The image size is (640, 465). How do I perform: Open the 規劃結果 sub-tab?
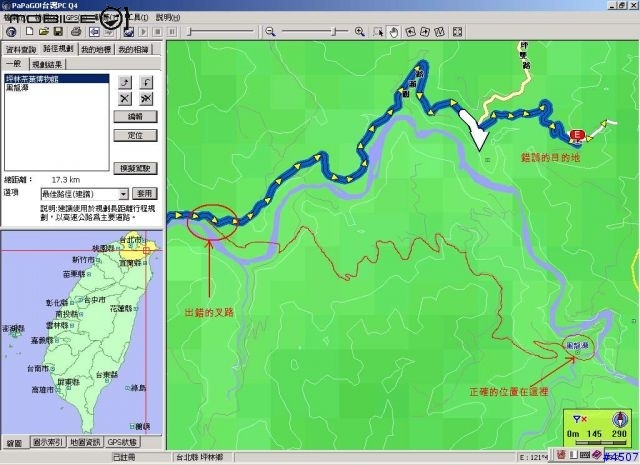tap(47, 64)
